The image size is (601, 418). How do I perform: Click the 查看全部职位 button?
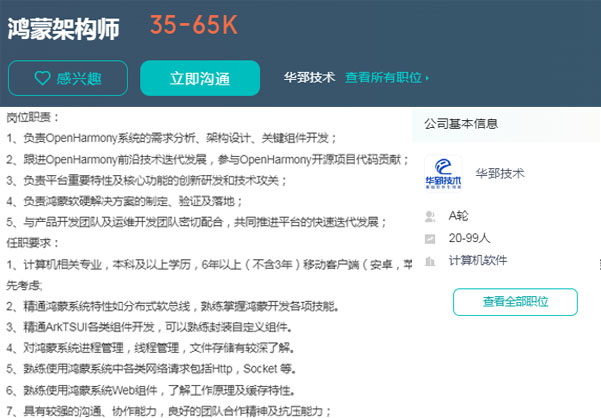515,302
